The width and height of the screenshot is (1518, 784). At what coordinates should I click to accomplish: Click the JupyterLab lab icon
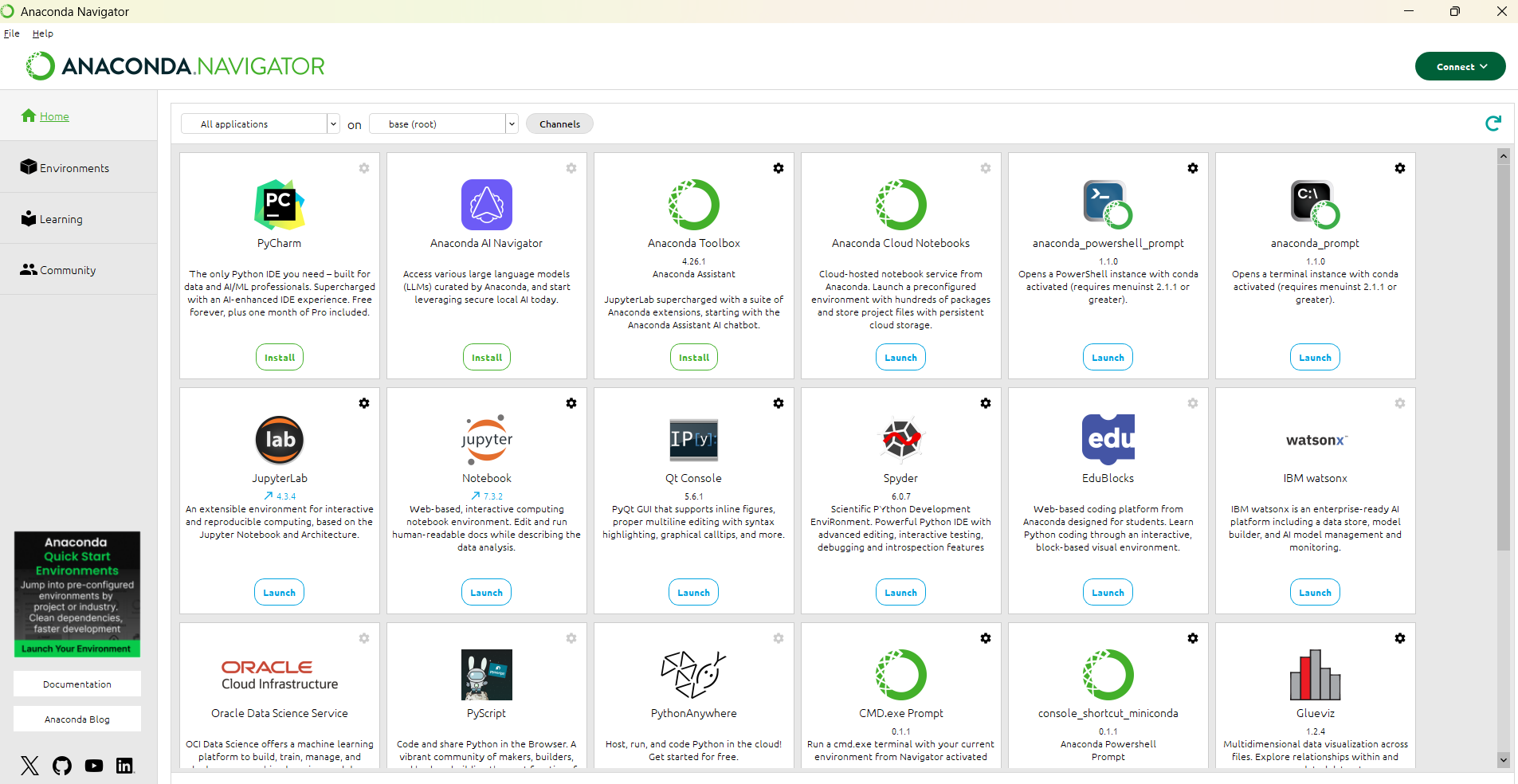pos(280,440)
